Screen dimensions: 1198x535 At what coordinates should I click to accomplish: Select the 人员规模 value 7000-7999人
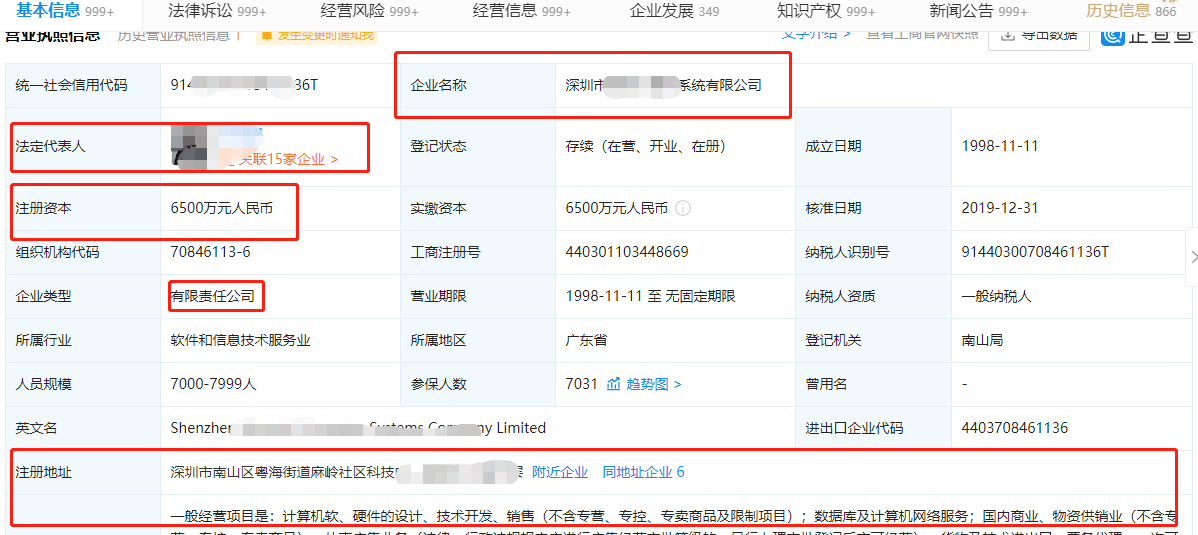(213, 384)
